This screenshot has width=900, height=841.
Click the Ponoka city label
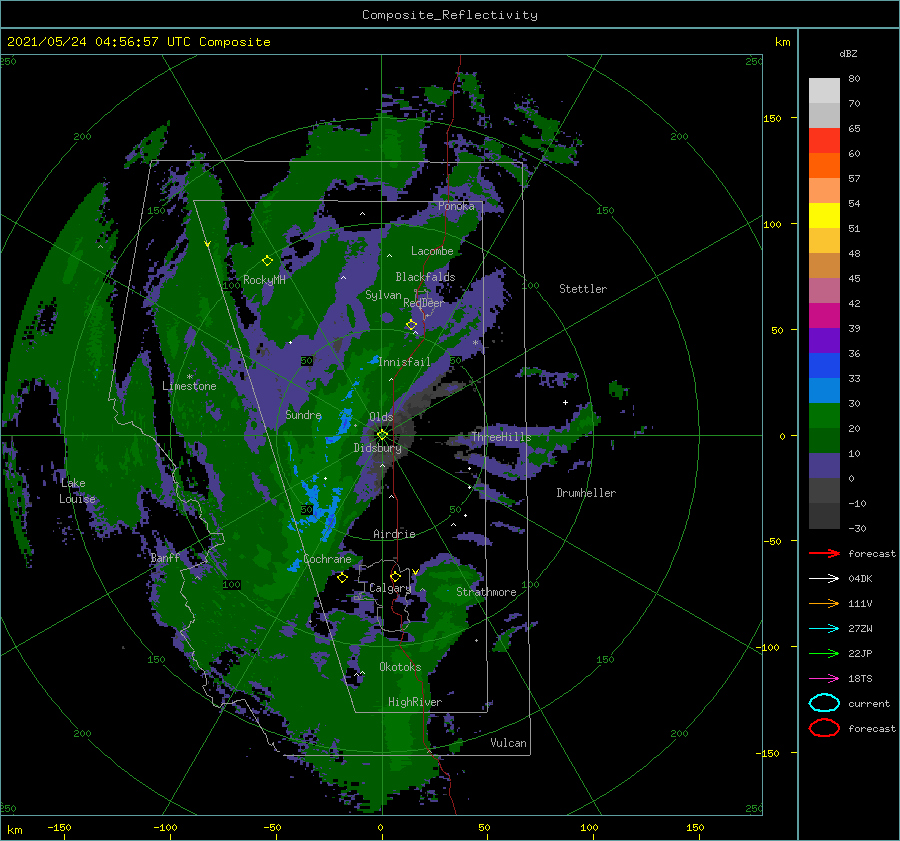(x=456, y=206)
